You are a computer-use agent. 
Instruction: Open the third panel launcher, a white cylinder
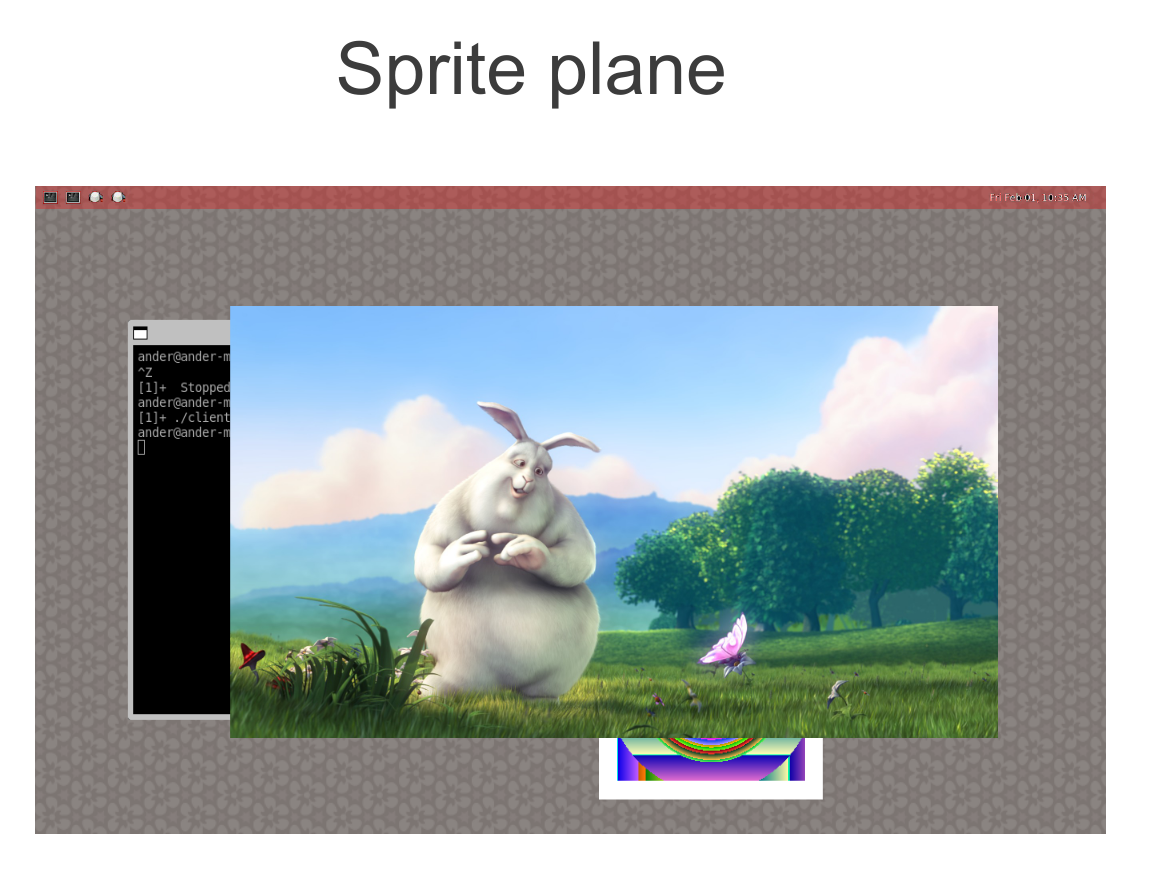point(95,197)
